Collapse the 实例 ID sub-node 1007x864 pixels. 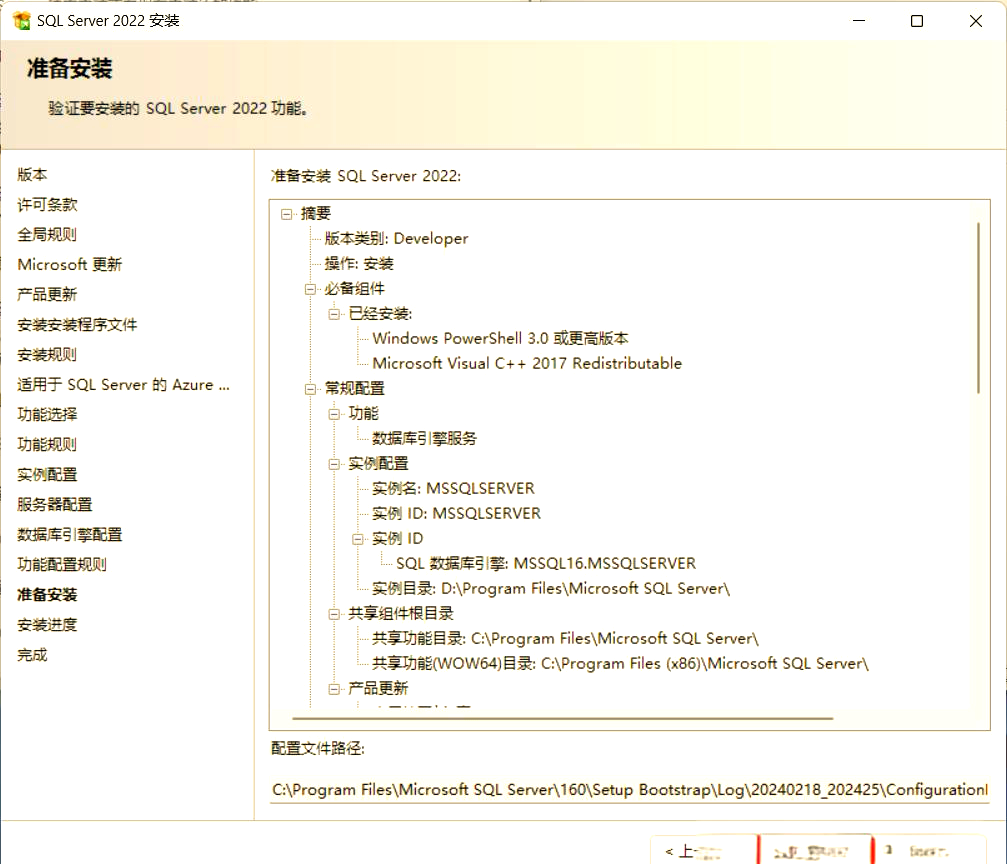point(358,539)
